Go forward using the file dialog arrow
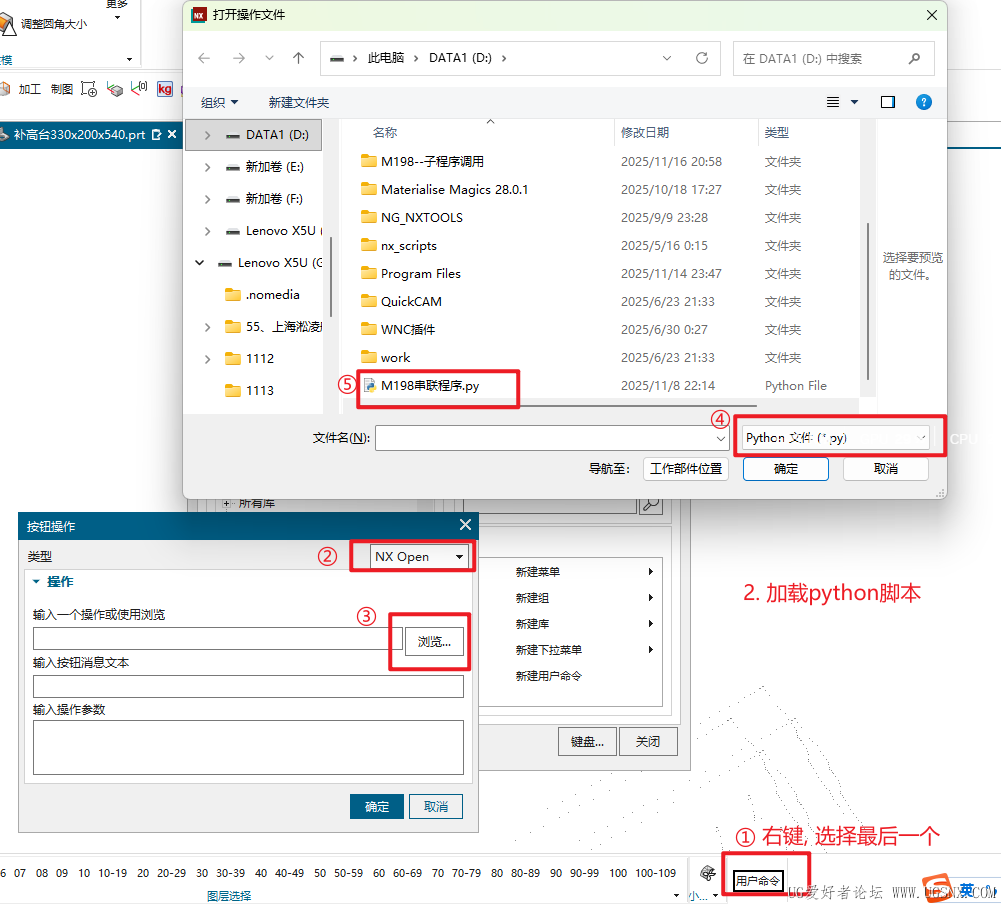 coord(239,58)
